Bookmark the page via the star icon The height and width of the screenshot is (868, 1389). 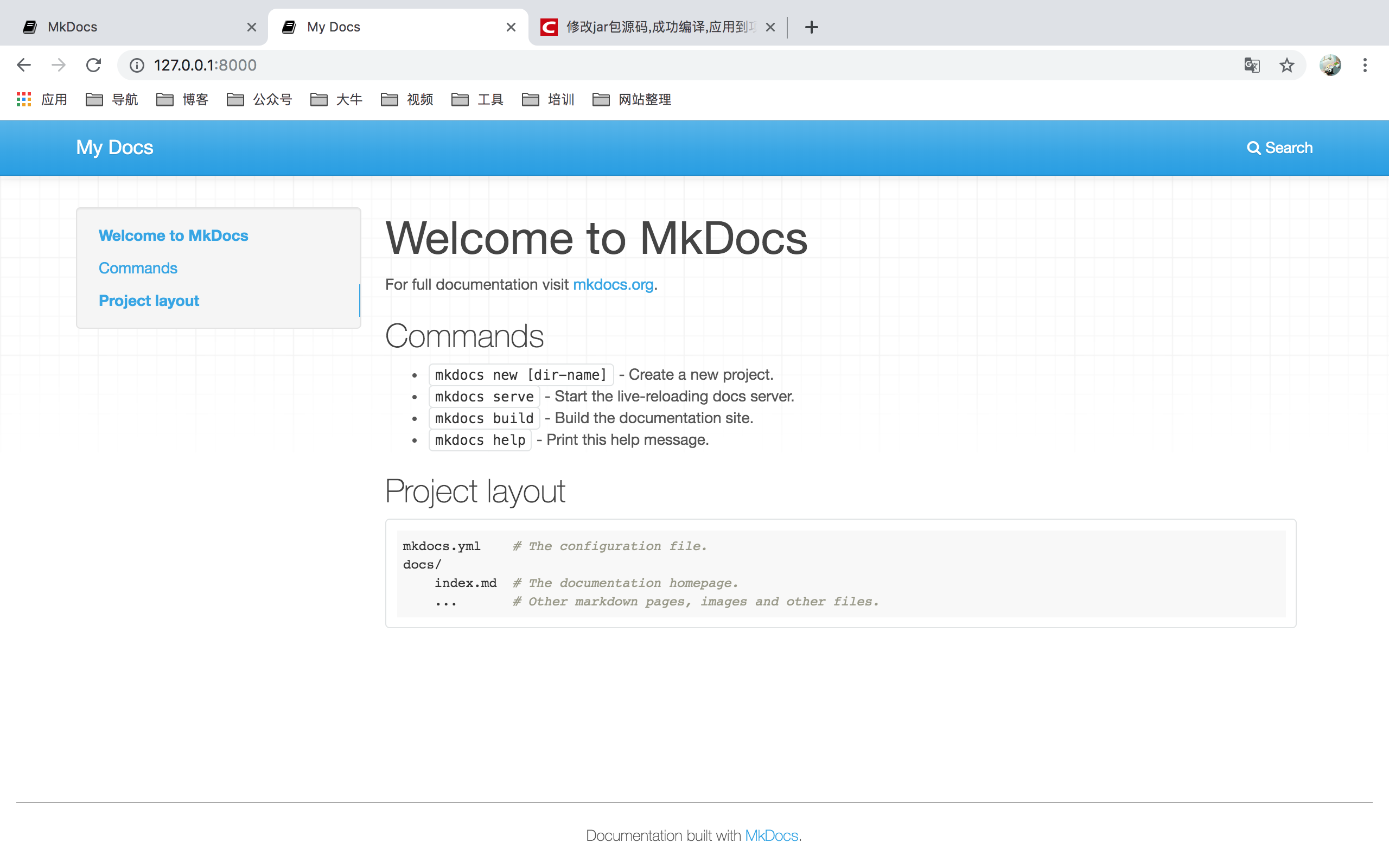pyautogui.click(x=1287, y=65)
